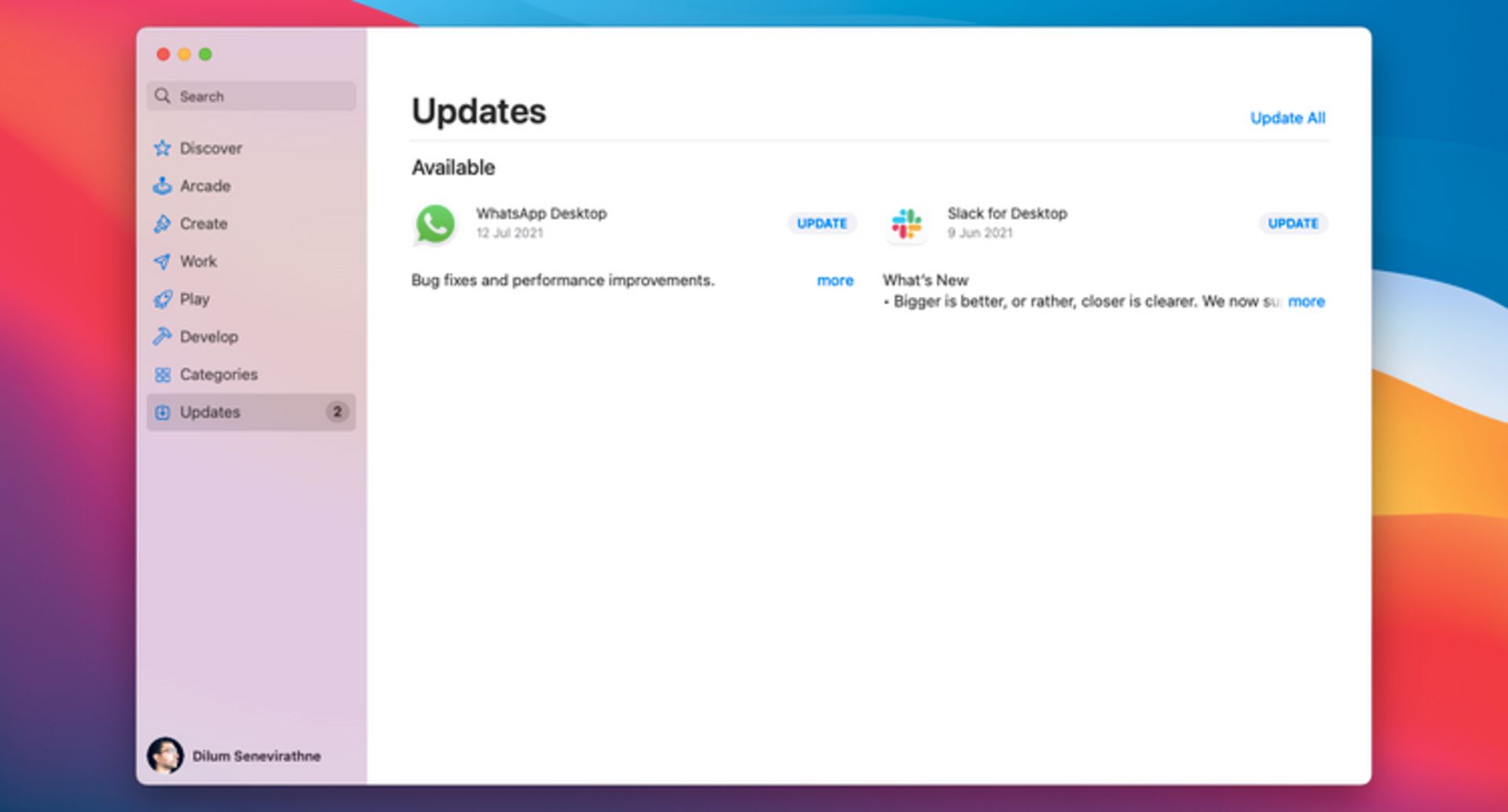Viewport: 1508px width, 812px height.
Task: Open the Slack for Desktop app icon
Action: 906,225
